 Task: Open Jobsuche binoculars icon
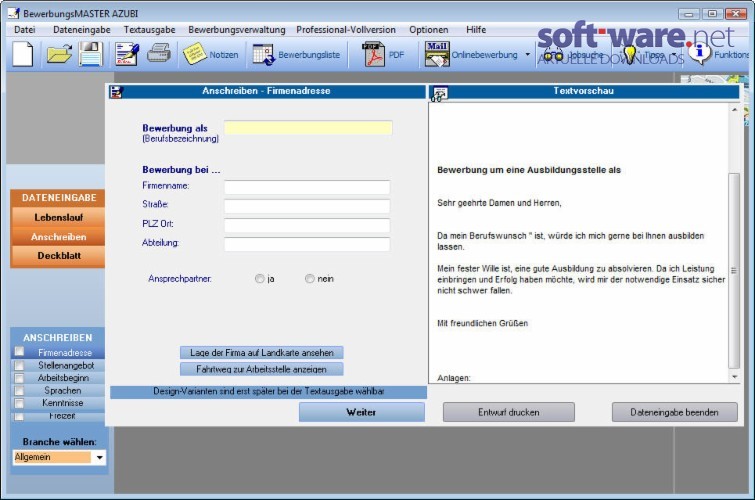[x=553, y=54]
